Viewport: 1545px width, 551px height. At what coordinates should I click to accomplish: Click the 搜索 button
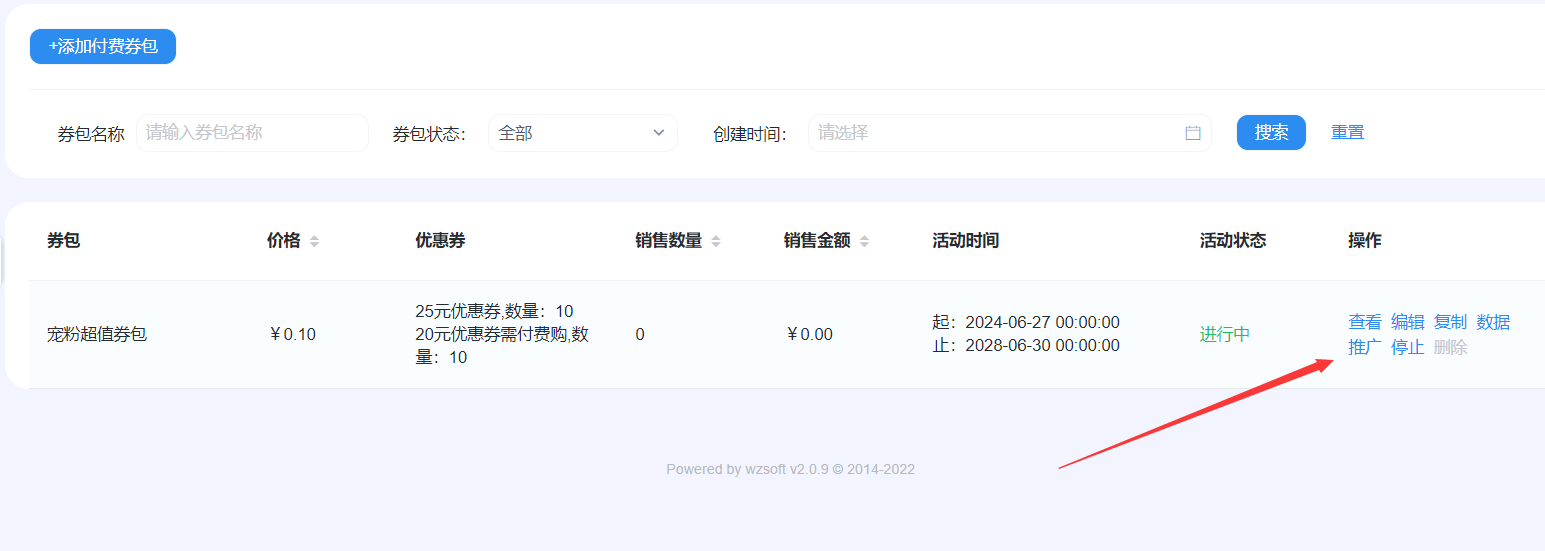[x=1271, y=132]
